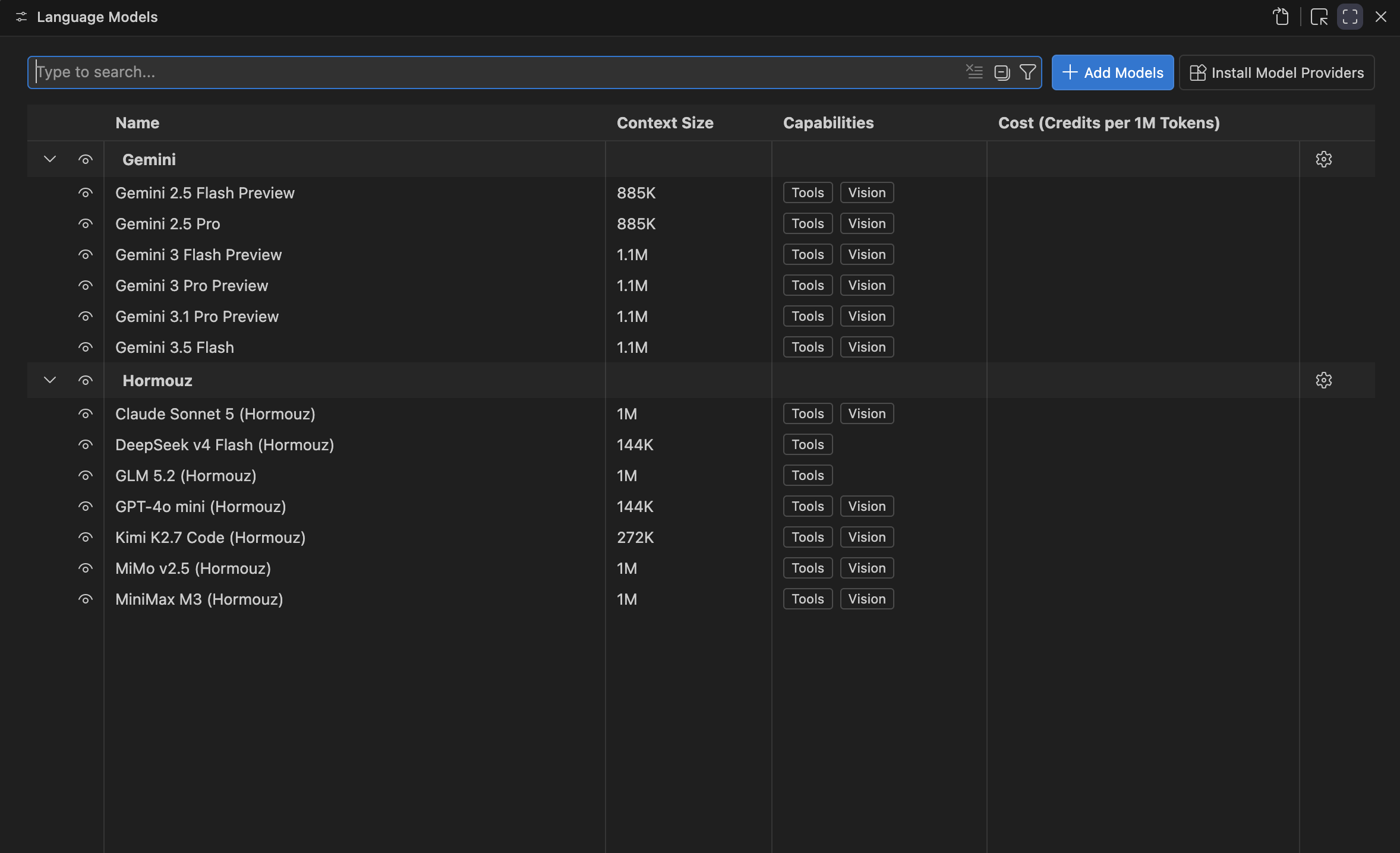The height and width of the screenshot is (853, 1400).
Task: Click the restore-window icon in title bar
Action: (1319, 17)
